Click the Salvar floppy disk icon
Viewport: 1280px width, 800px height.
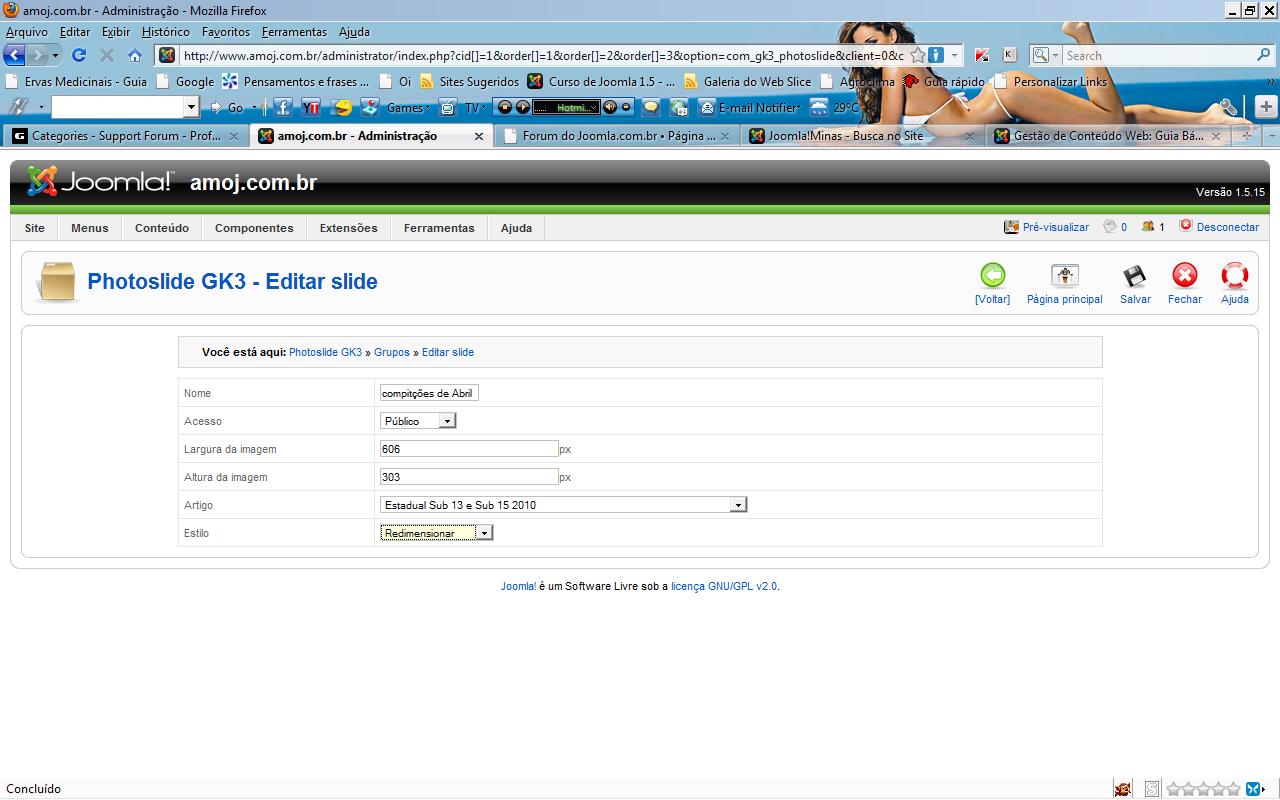(x=1135, y=275)
